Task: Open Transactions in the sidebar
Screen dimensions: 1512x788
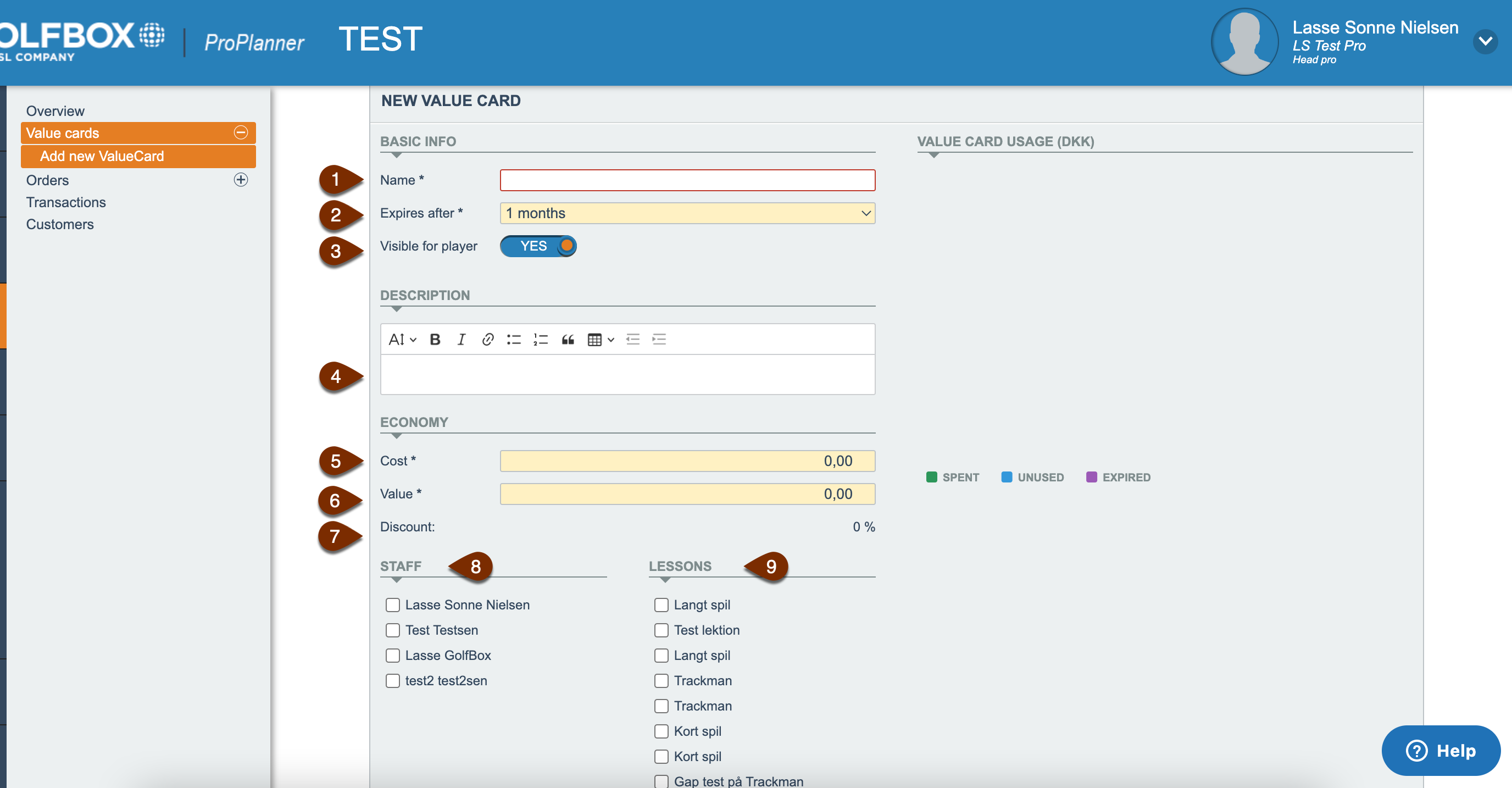Action: coord(66,203)
